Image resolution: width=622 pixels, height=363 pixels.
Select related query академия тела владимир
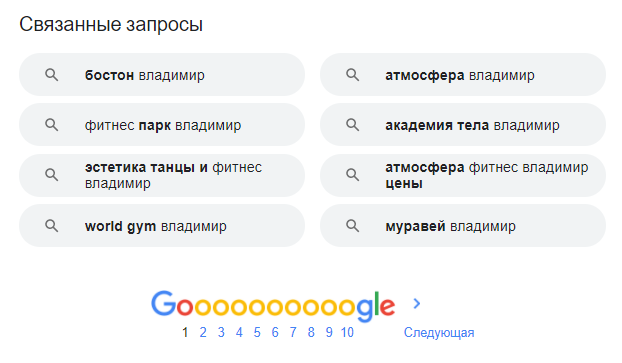(x=463, y=125)
